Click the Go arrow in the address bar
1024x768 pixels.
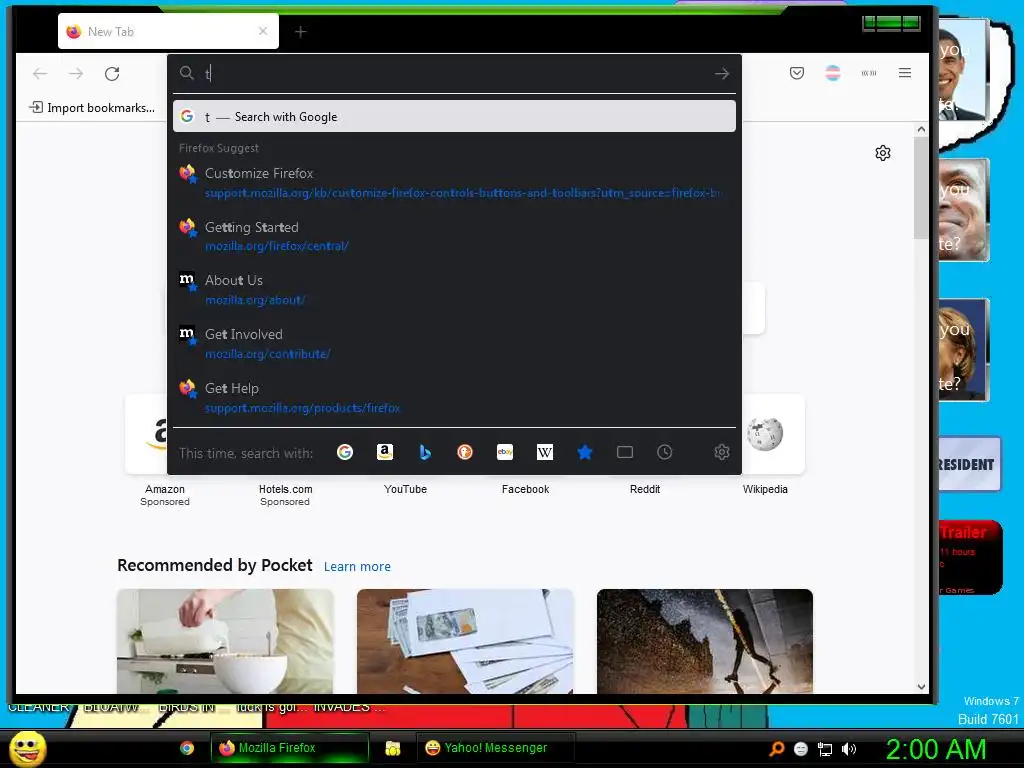[x=722, y=74]
